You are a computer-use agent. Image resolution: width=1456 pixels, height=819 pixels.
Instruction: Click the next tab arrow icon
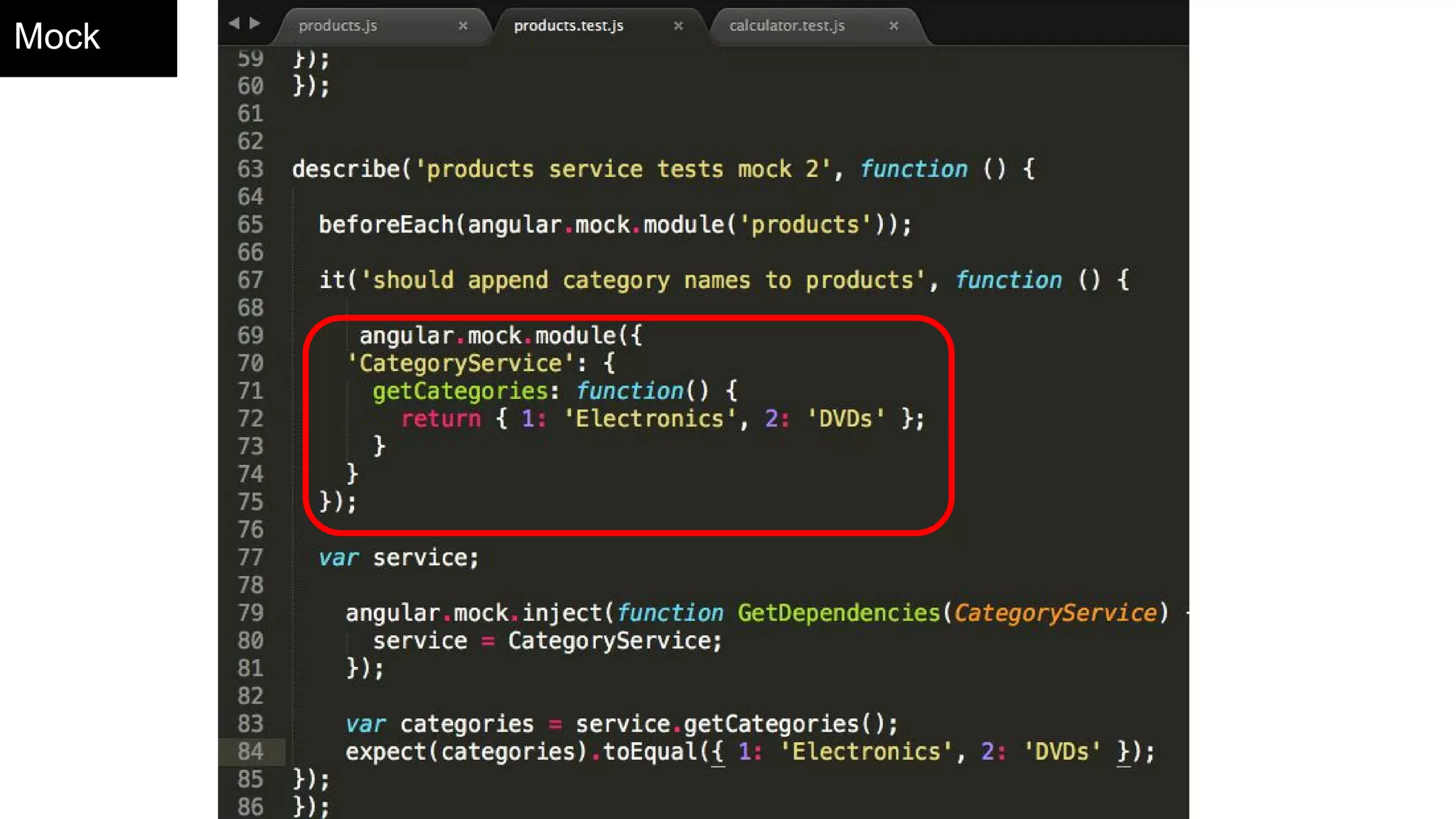pyautogui.click(x=255, y=23)
